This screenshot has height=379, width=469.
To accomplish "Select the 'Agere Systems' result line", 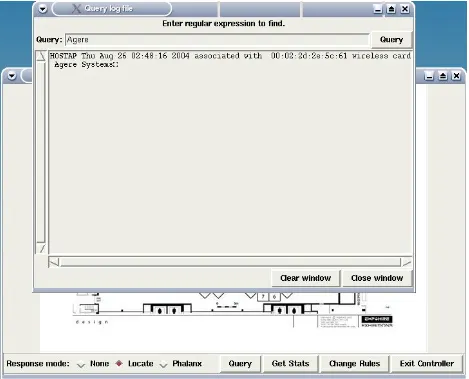I will (x=86, y=65).
